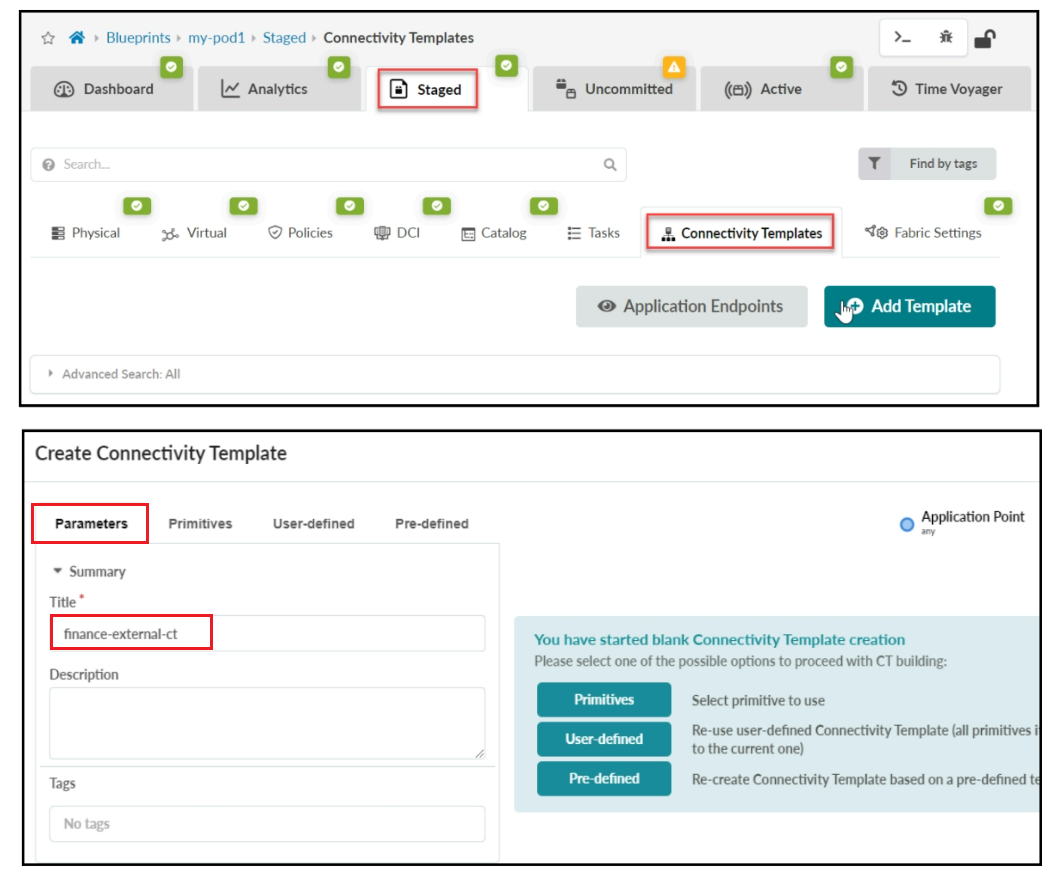Click the search magnifier icon
1053x876 pixels.
tap(610, 165)
